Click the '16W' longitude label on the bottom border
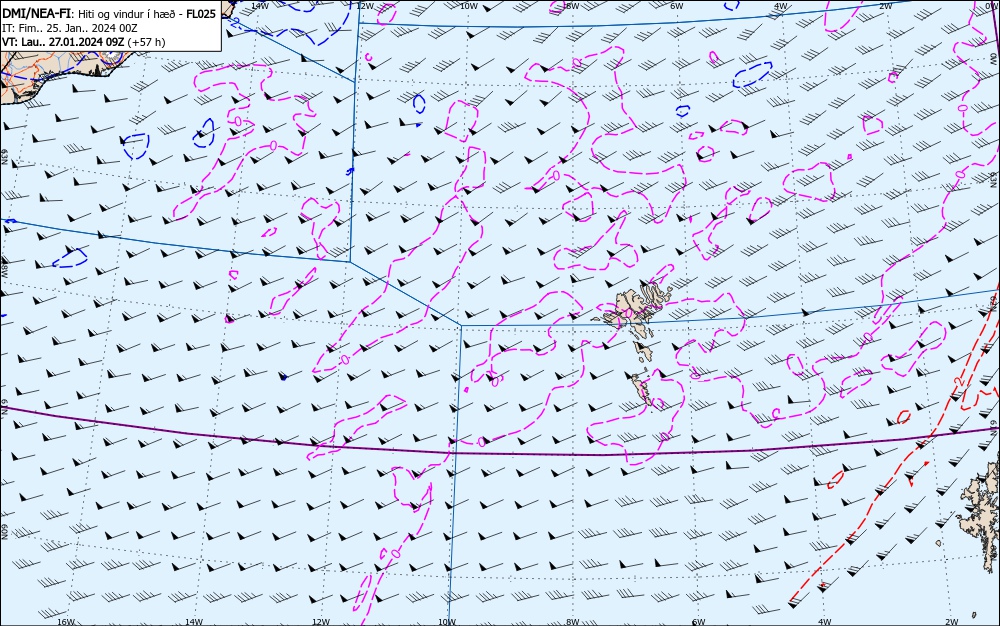This screenshot has width=1000, height=626. [x=66, y=622]
